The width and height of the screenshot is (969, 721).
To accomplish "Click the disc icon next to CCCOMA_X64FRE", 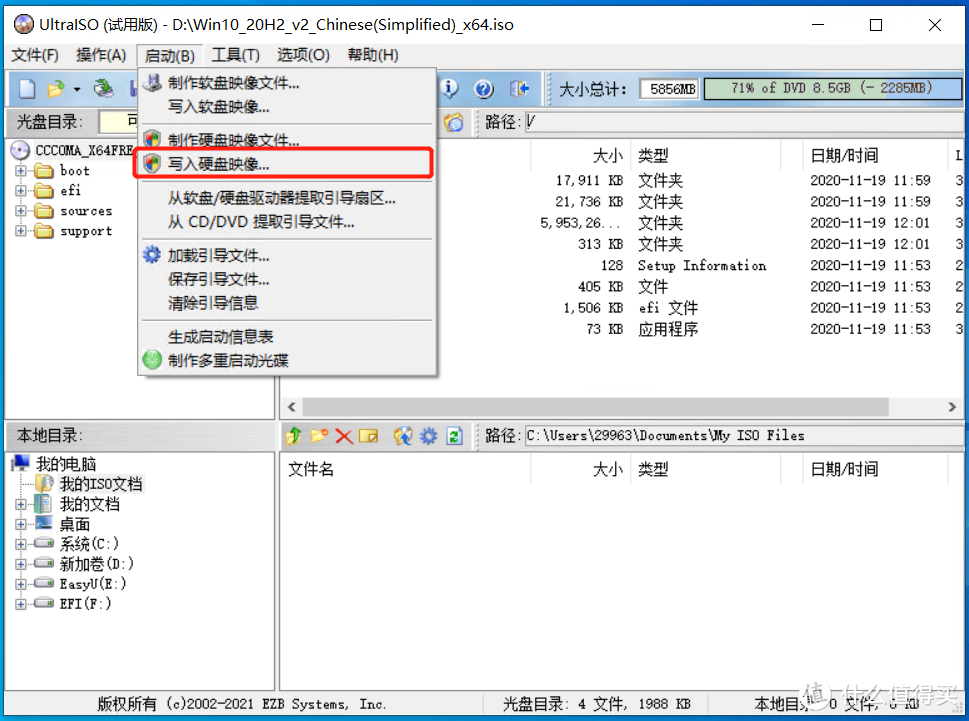I will click(x=20, y=150).
